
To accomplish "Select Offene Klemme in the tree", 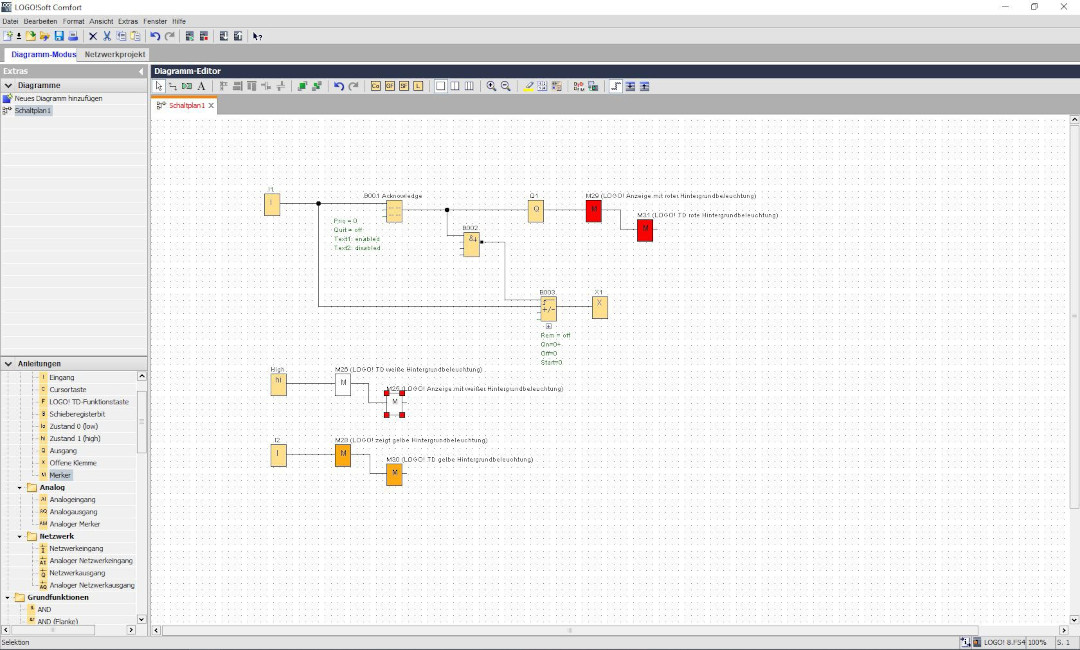I will pos(72,463).
